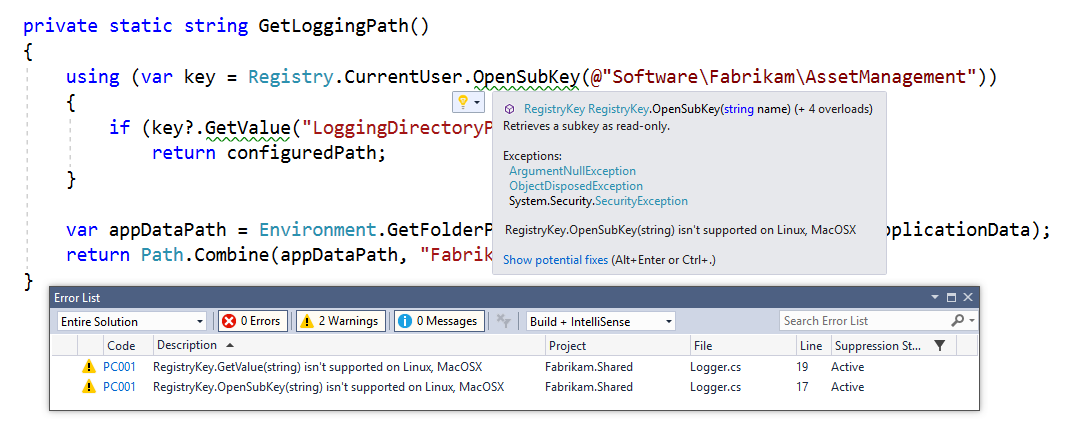Open Error List window position menu arrow
This screenshot has height=429, width=1073.
tap(935, 298)
